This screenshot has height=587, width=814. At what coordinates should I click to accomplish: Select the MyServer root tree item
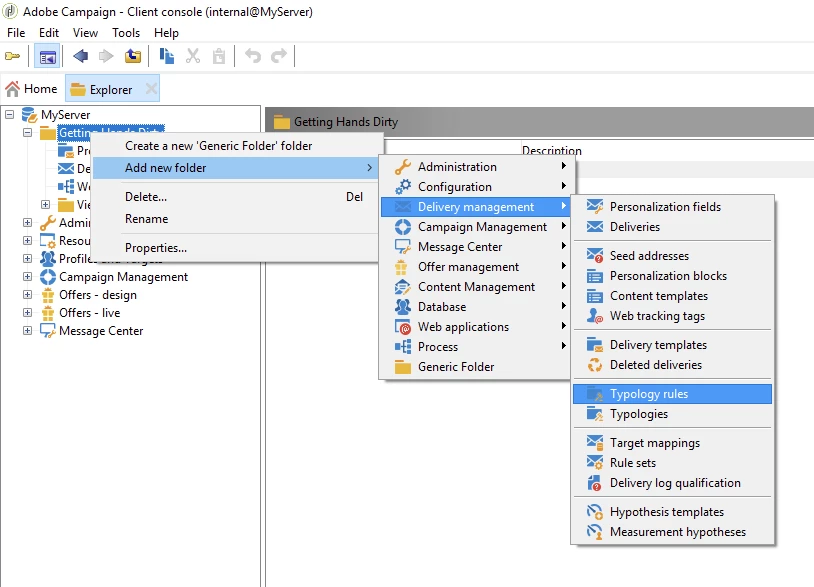65,114
